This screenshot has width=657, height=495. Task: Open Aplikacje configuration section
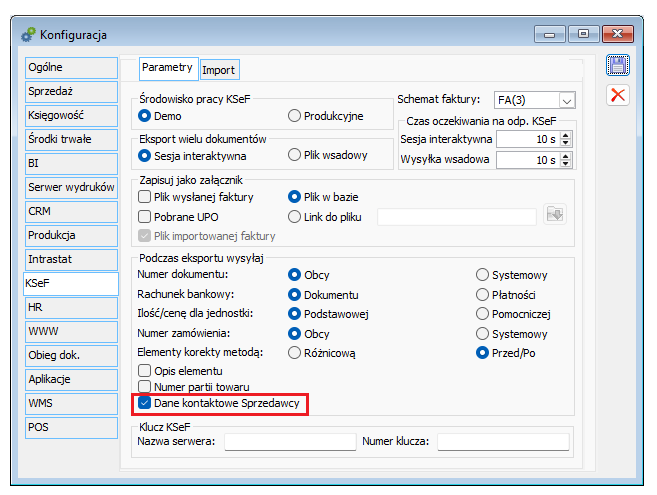point(71,379)
